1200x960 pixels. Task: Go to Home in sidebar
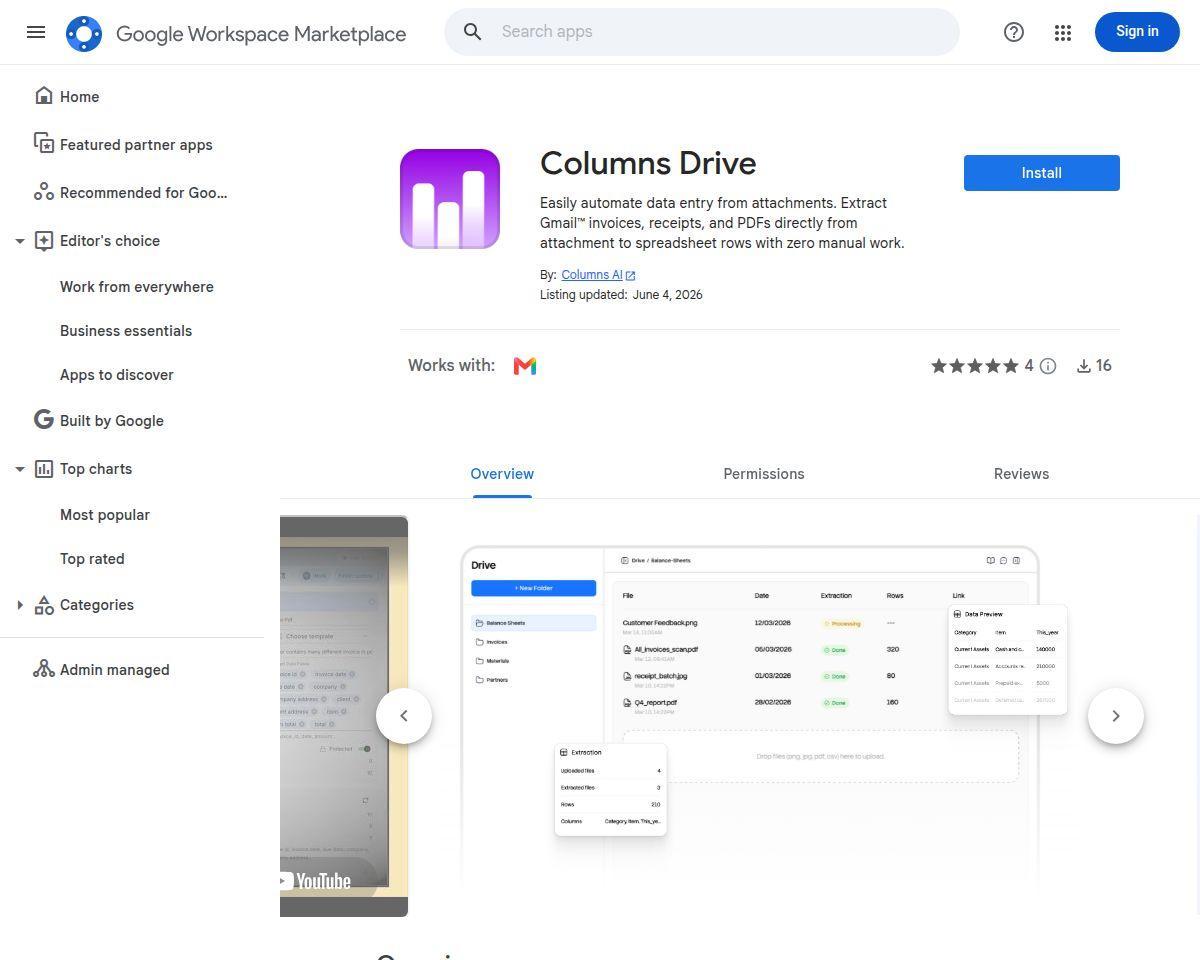[79, 97]
